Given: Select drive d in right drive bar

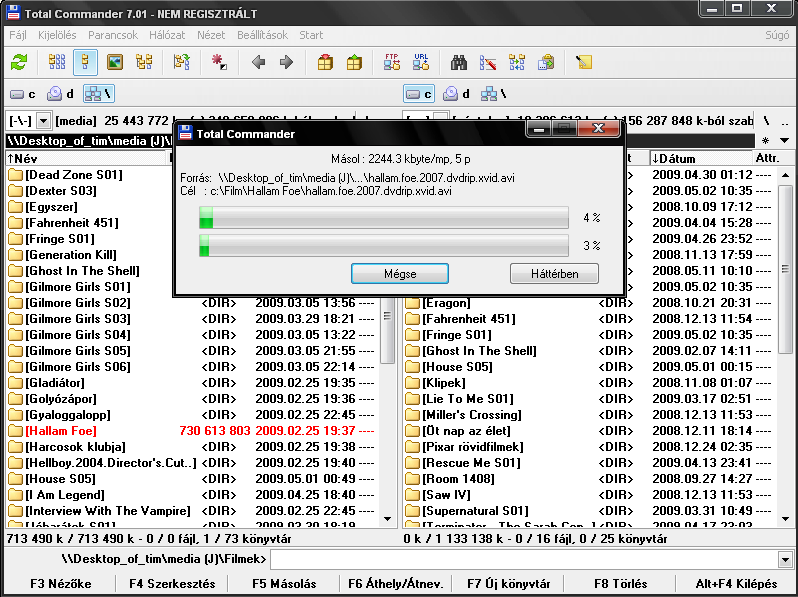Looking at the screenshot, I should coord(456,94).
